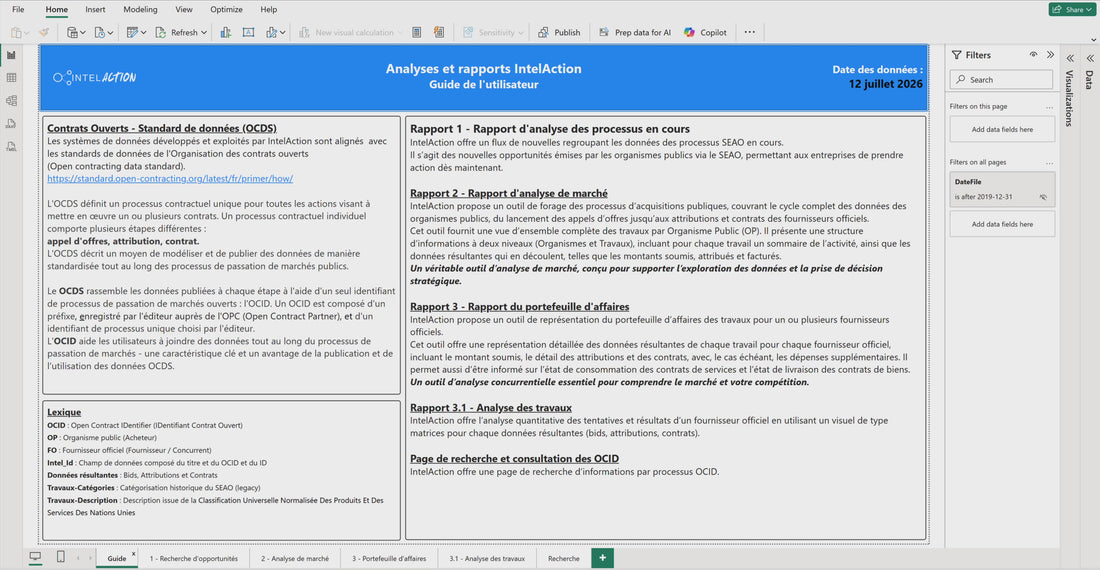Open the Get data dropdown arrow
Viewport: 1100px width, 570px height.
(x=83, y=33)
